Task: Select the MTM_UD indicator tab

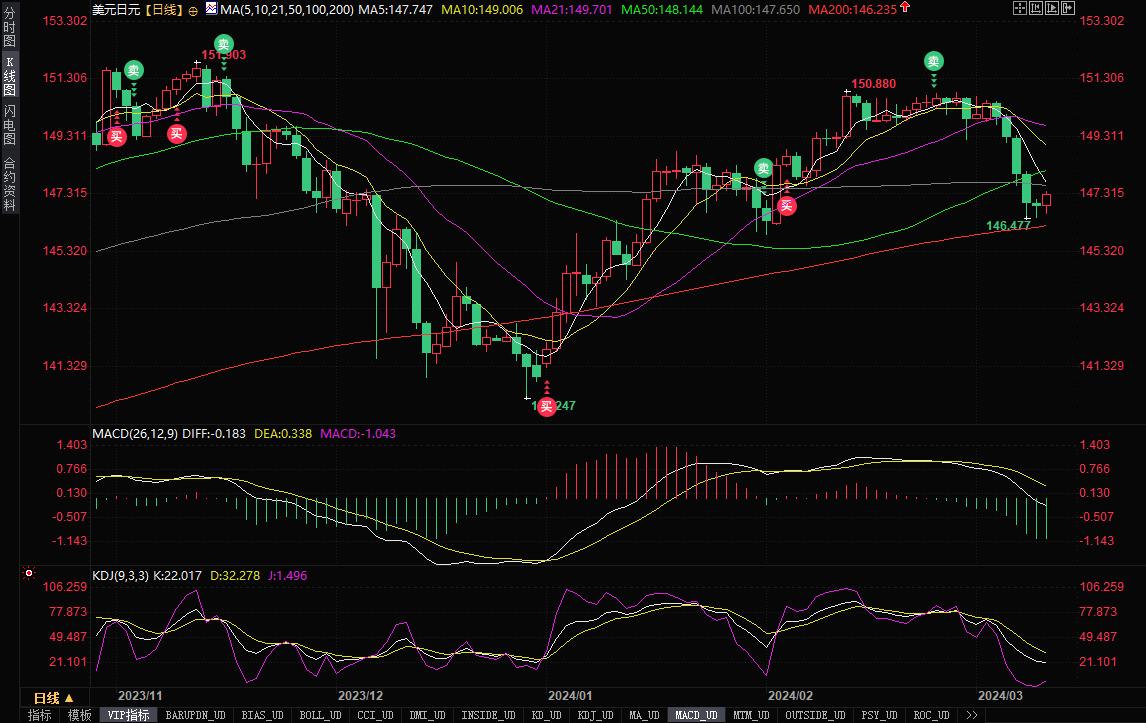Action: [x=751, y=715]
